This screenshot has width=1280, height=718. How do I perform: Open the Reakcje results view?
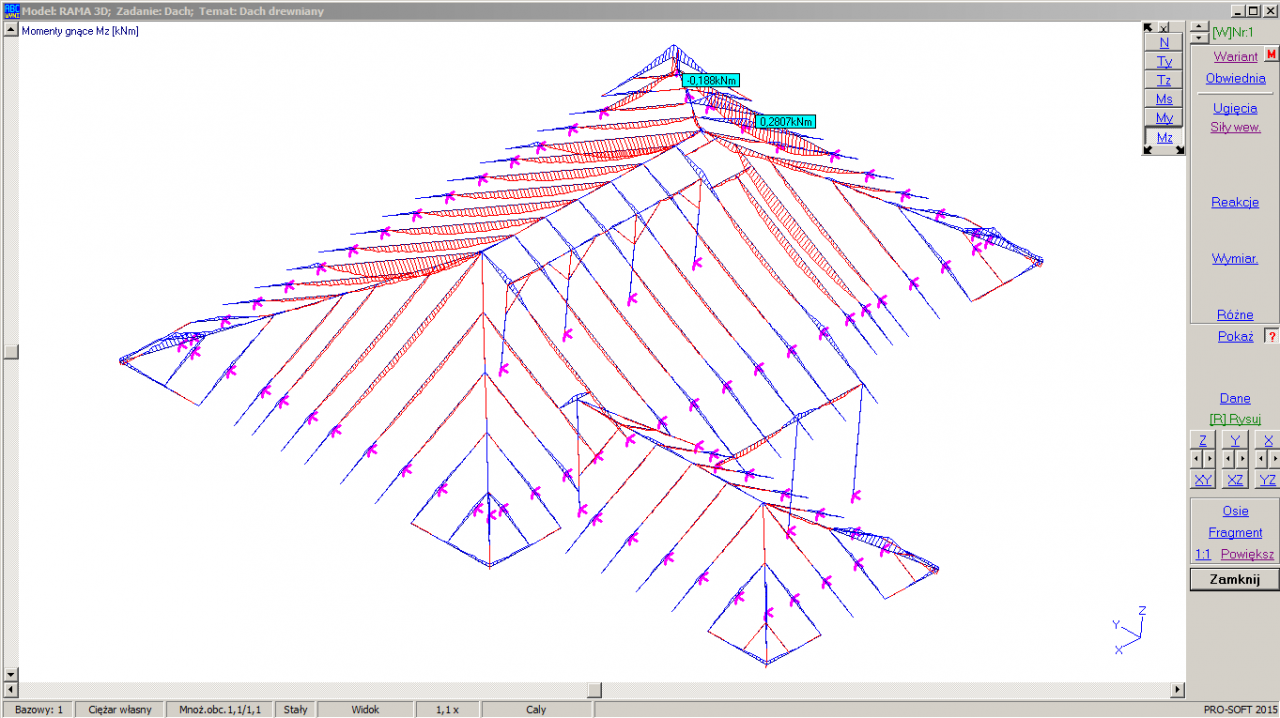click(1234, 202)
